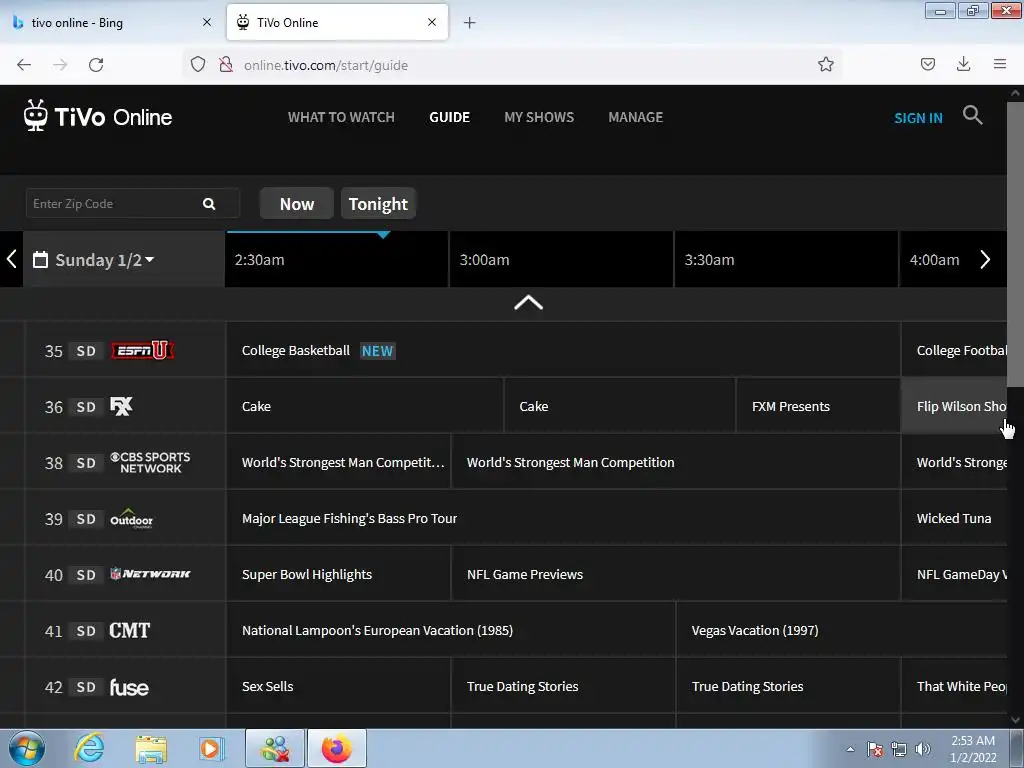Launch Internet Explorer from taskbar
This screenshot has width=1024, height=768.
pyautogui.click(x=89, y=748)
